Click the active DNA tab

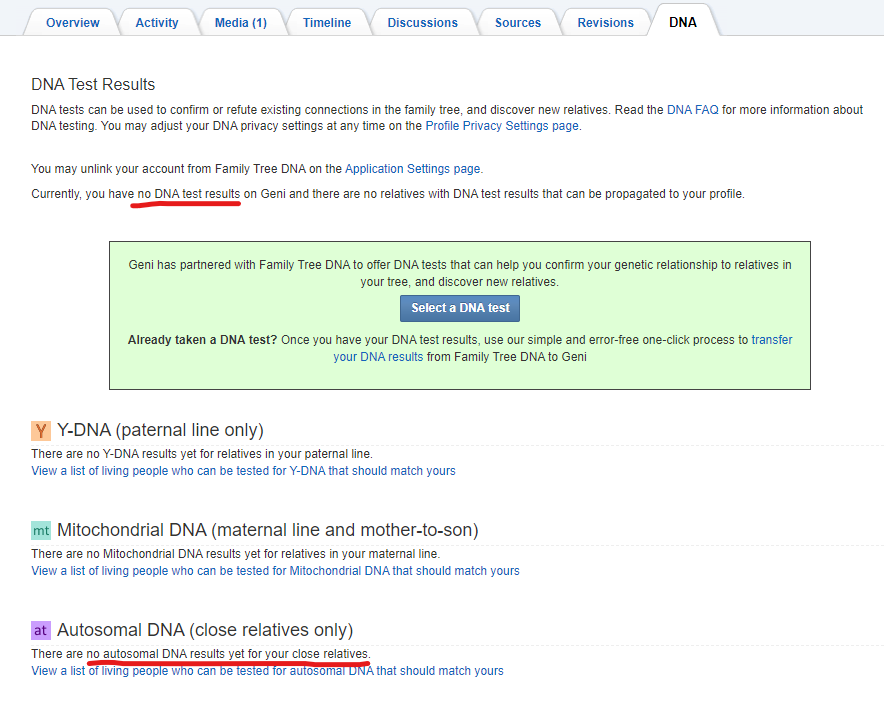click(682, 22)
